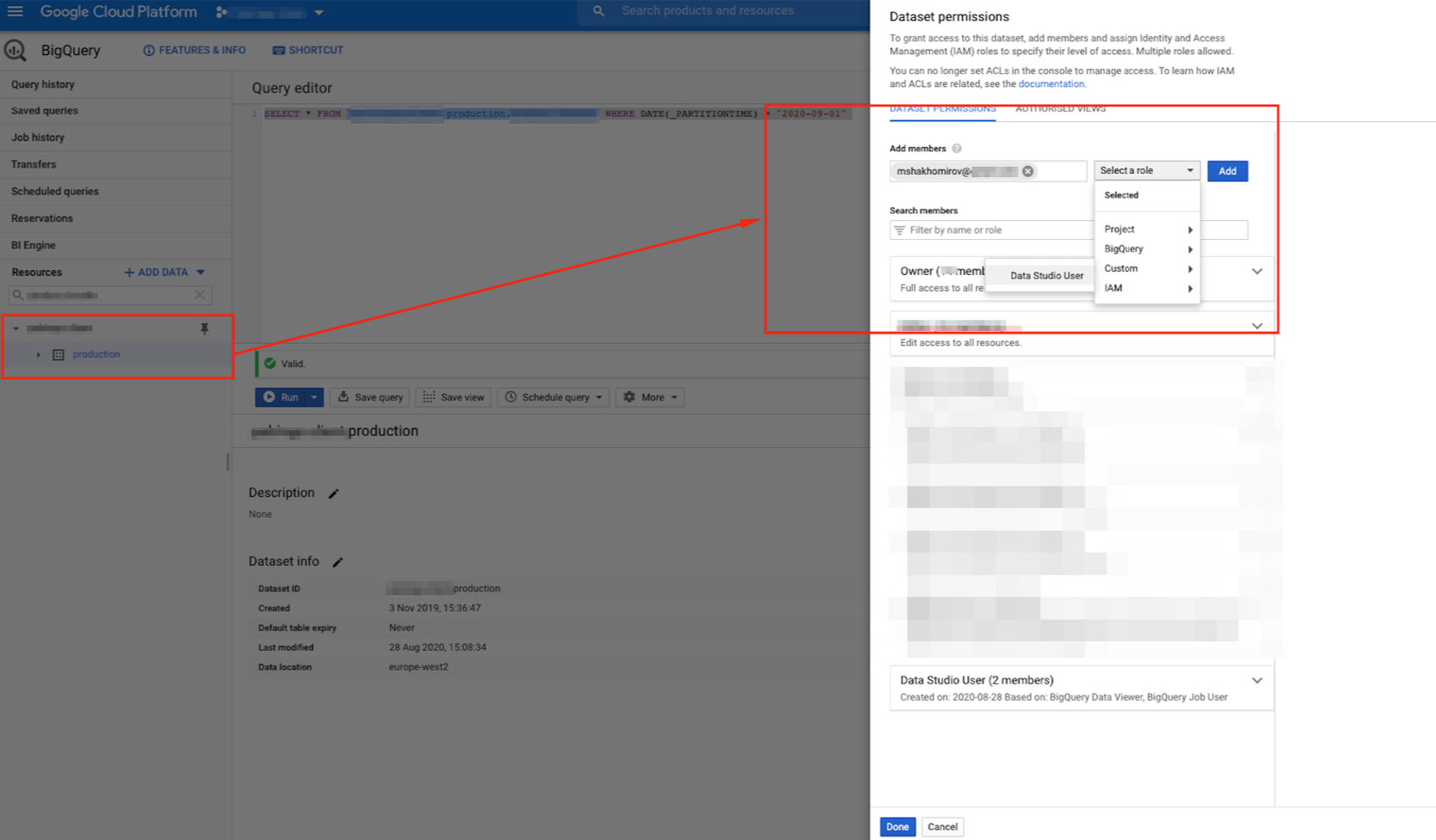Expand the Owner members section
The height and width of the screenshot is (840, 1436).
click(1256, 272)
